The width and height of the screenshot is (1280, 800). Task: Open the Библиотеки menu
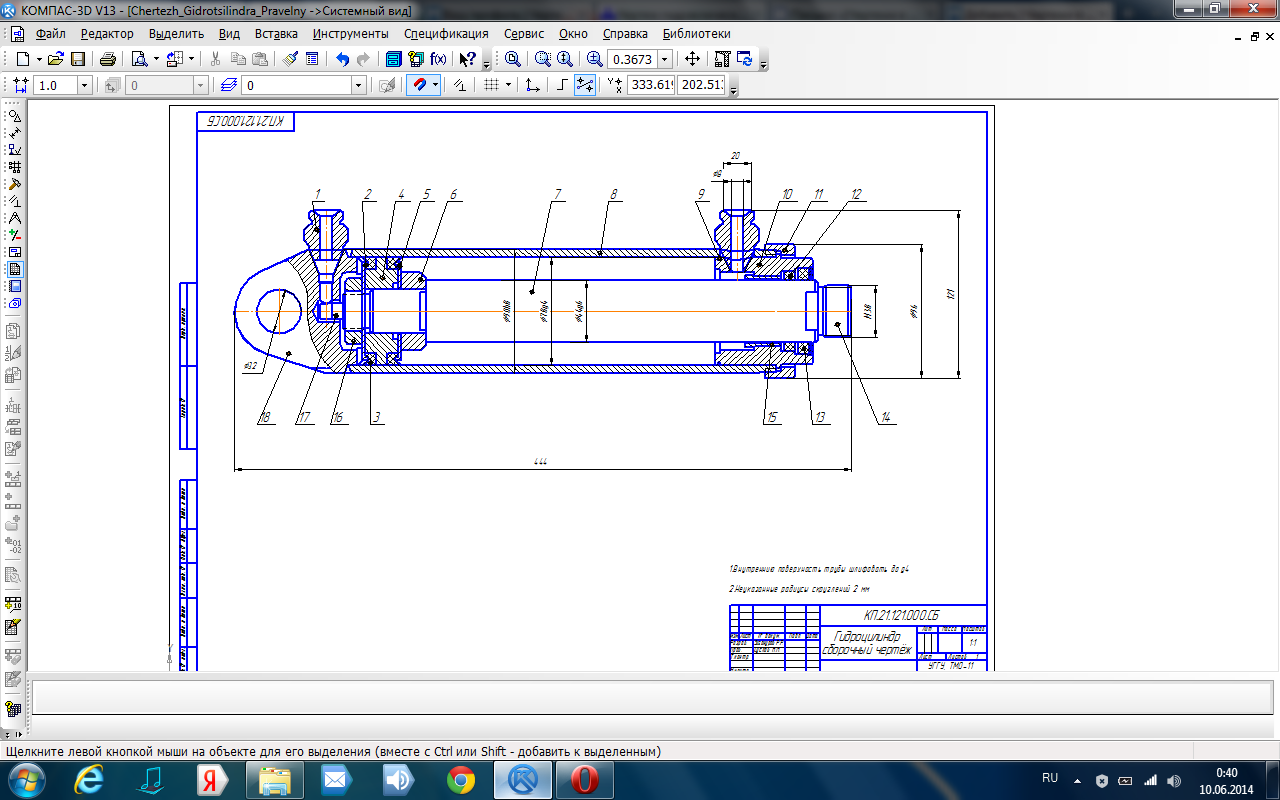pos(696,33)
